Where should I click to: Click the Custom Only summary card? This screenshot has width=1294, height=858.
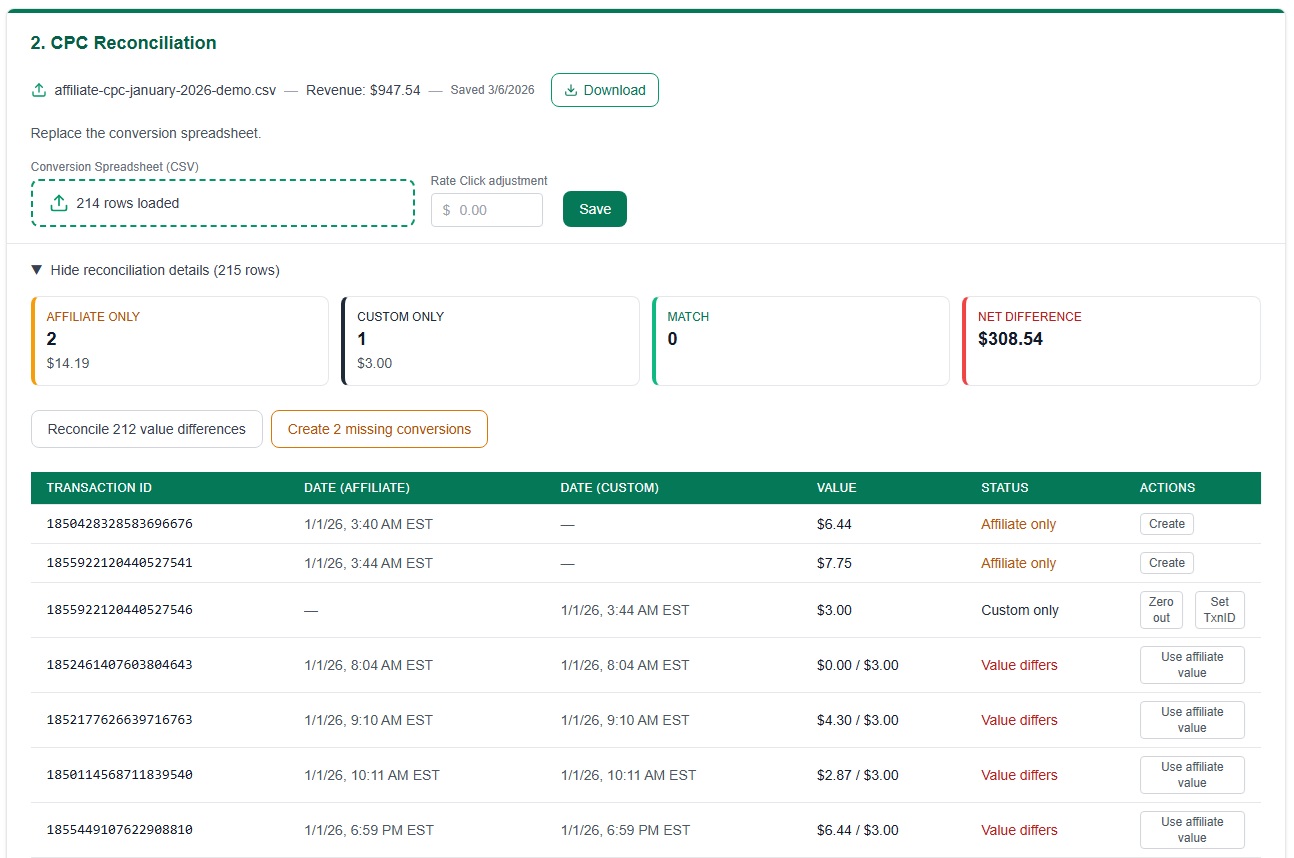click(x=490, y=341)
